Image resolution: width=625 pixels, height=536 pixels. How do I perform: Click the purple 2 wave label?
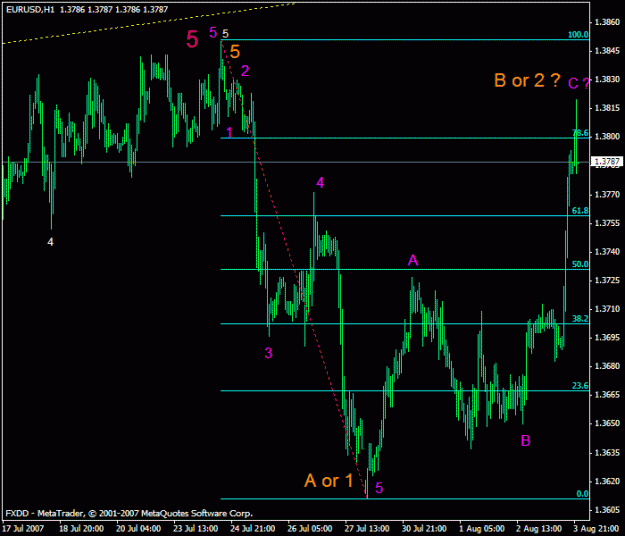245,71
